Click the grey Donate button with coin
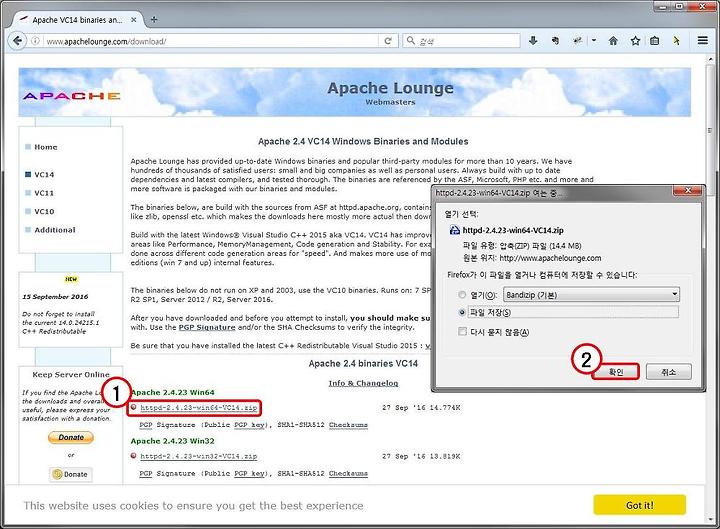The width and height of the screenshot is (720, 529). pyautogui.click(x=71, y=474)
